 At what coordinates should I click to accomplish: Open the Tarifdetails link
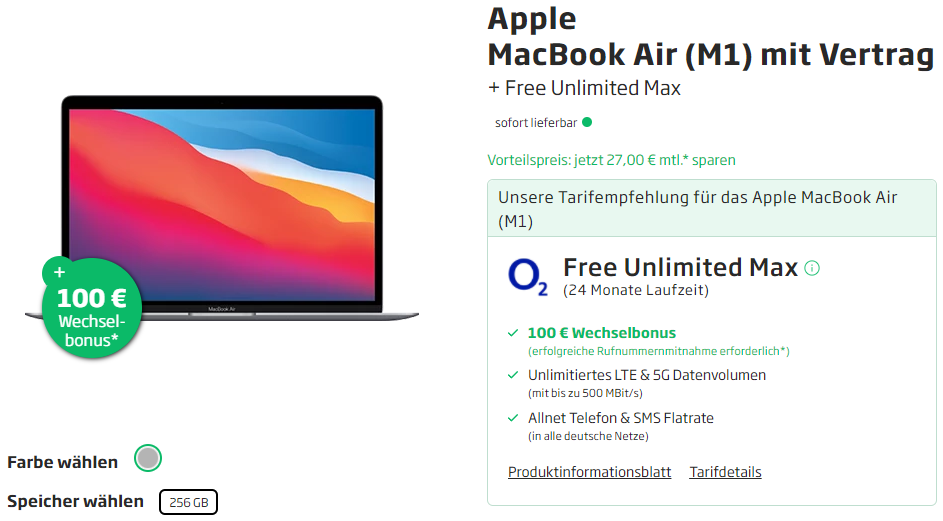(x=725, y=472)
